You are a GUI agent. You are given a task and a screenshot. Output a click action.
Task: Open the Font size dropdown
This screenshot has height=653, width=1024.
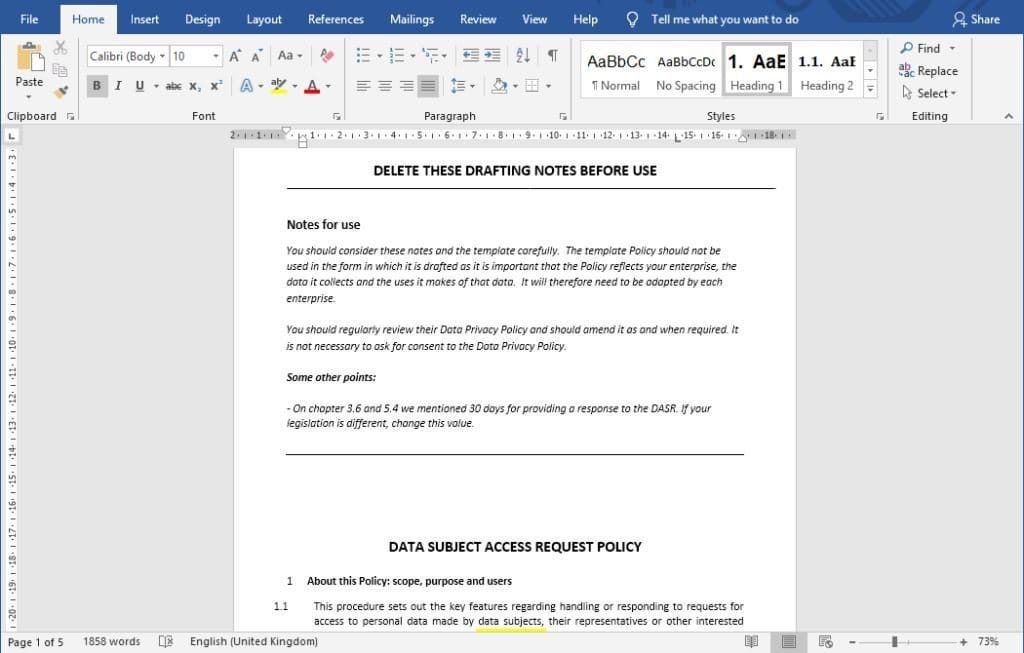[x=214, y=55]
